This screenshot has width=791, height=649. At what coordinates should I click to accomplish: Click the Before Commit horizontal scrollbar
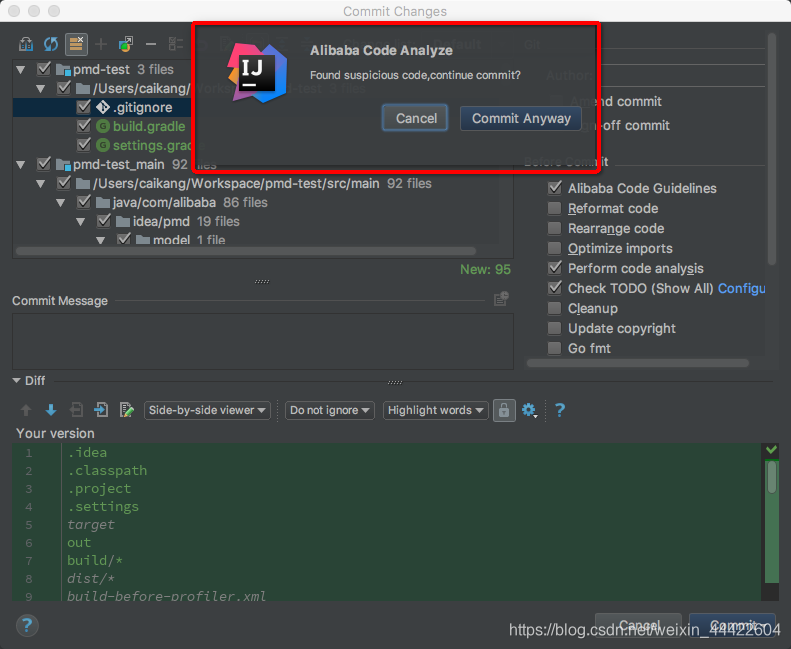[x=638, y=363]
